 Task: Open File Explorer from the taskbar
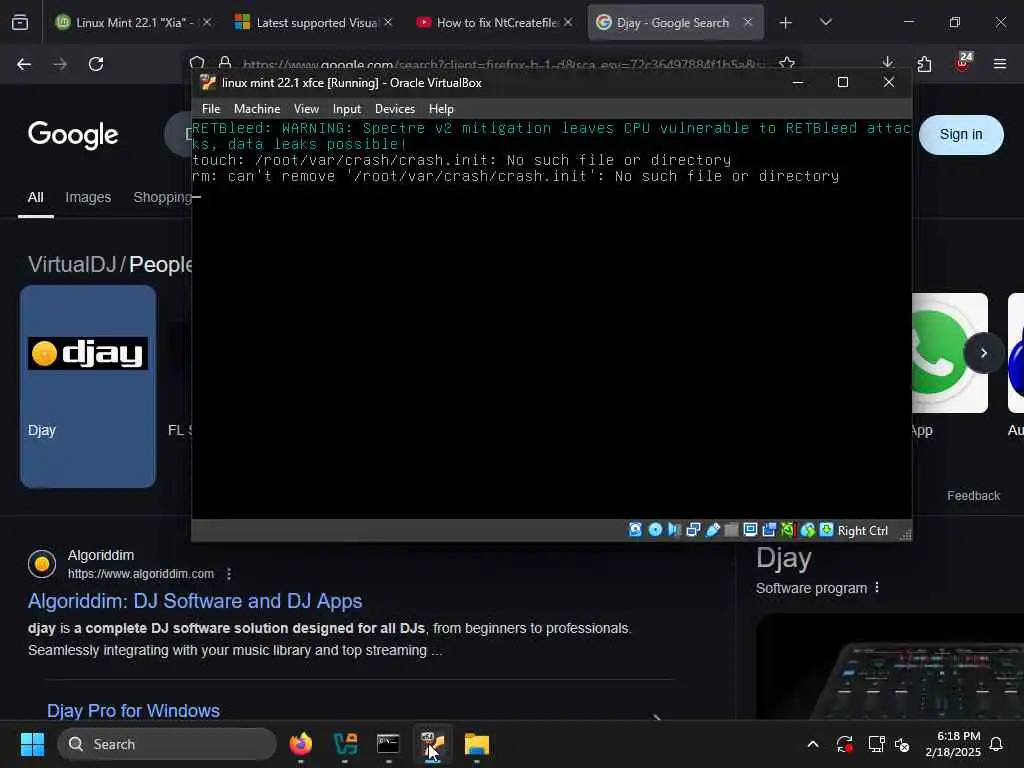pos(477,744)
